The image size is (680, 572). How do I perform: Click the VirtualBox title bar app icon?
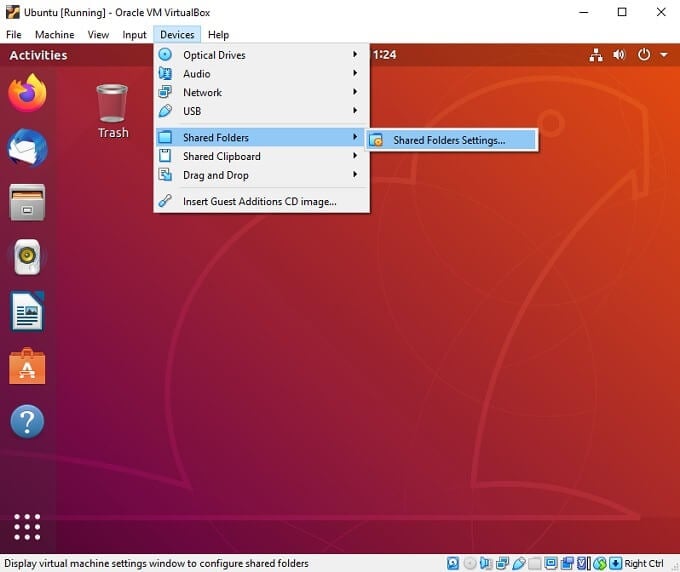(x=13, y=12)
